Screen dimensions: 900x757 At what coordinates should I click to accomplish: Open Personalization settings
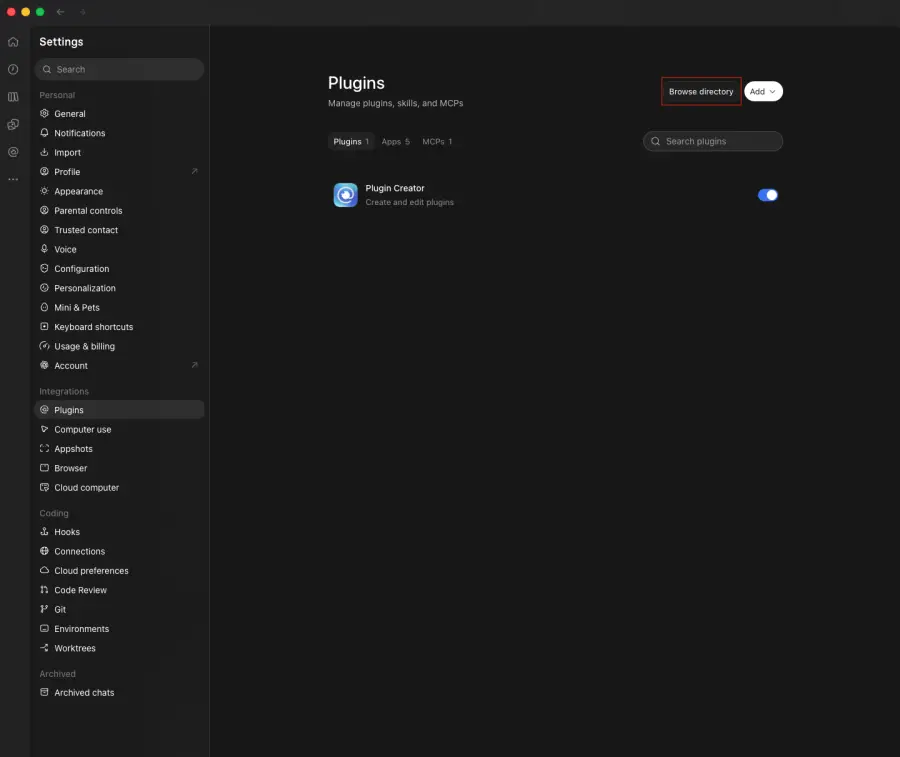(x=119, y=288)
